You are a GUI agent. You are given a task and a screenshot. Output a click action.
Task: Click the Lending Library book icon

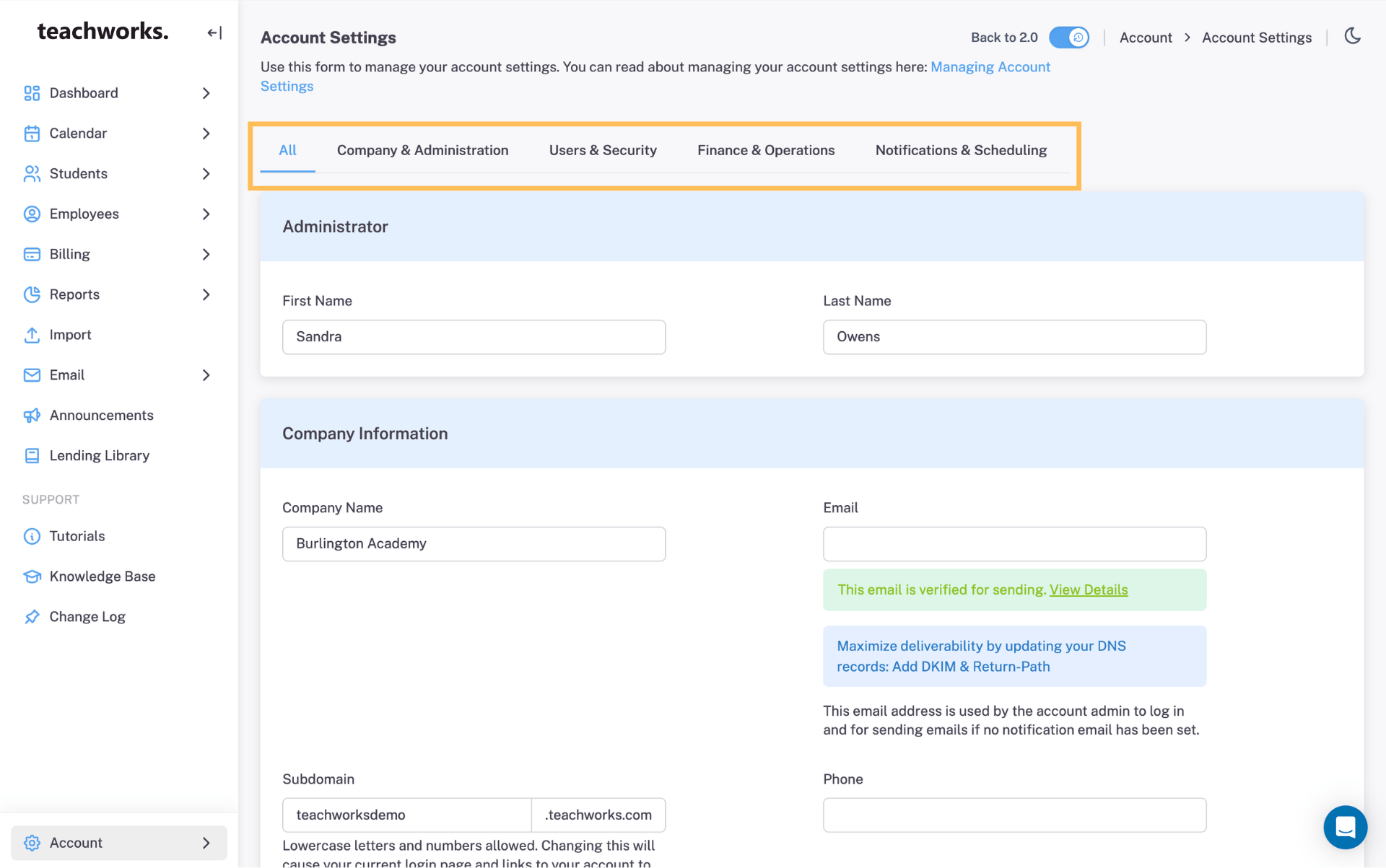32,456
